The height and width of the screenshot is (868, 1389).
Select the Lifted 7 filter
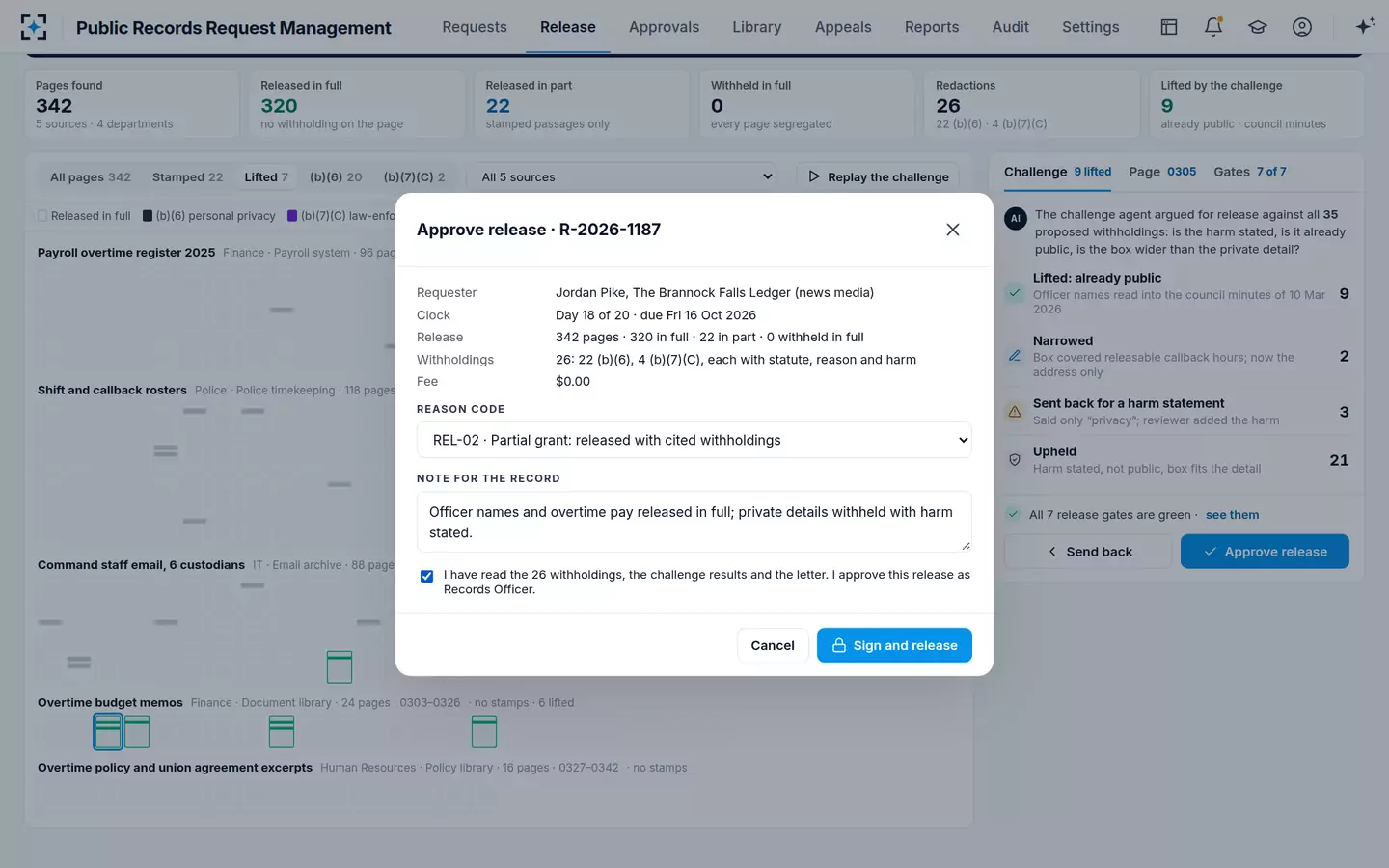coord(266,177)
